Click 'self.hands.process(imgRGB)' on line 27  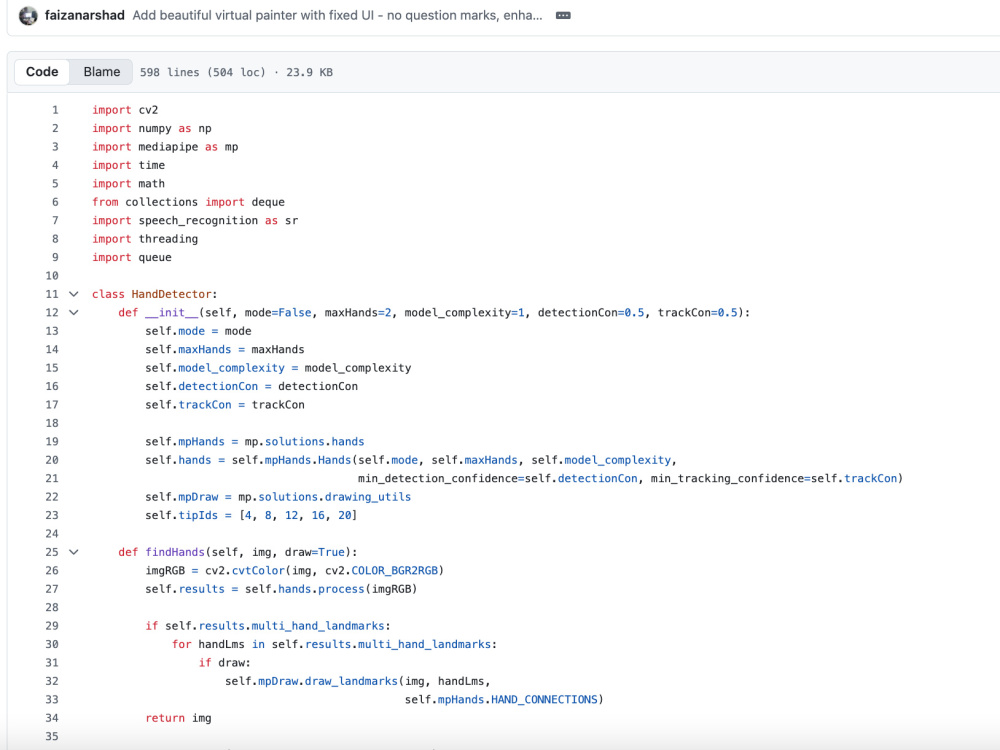[331, 589]
